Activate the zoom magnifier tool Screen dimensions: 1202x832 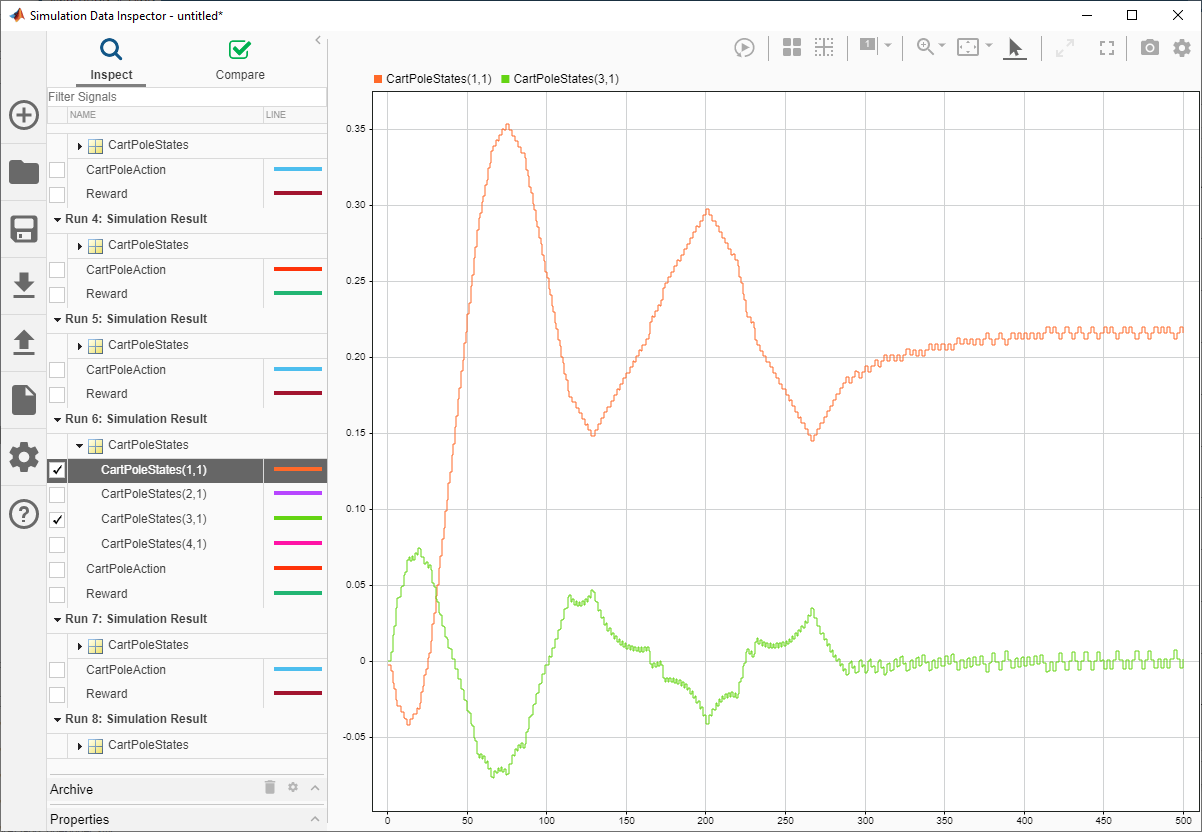(x=922, y=46)
